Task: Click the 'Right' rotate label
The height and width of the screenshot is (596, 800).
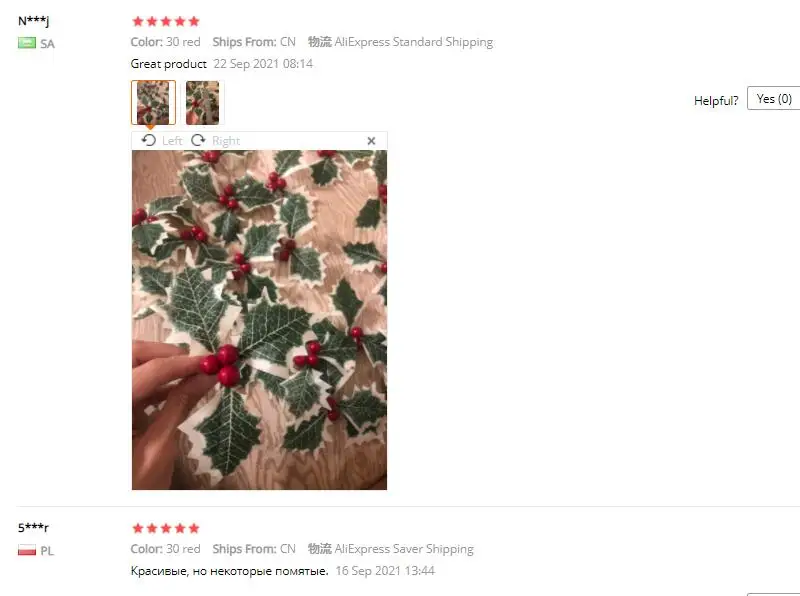Action: (x=226, y=141)
